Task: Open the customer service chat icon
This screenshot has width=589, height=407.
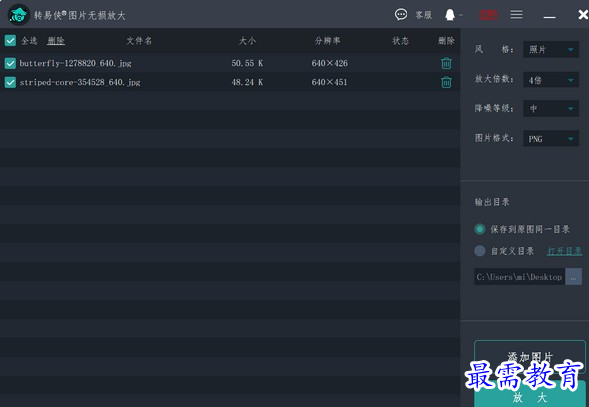Action: click(401, 15)
